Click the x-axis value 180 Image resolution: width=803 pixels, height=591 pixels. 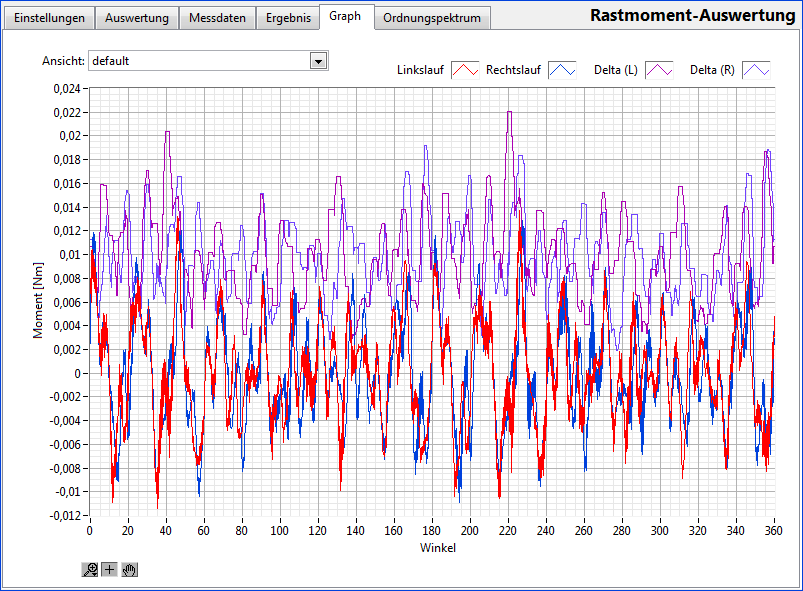point(431,531)
